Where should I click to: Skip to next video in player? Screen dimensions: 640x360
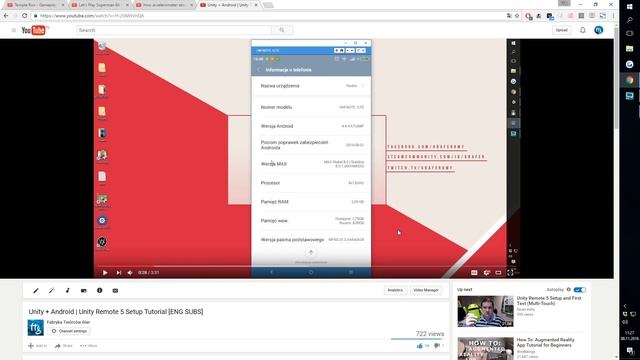point(119,273)
